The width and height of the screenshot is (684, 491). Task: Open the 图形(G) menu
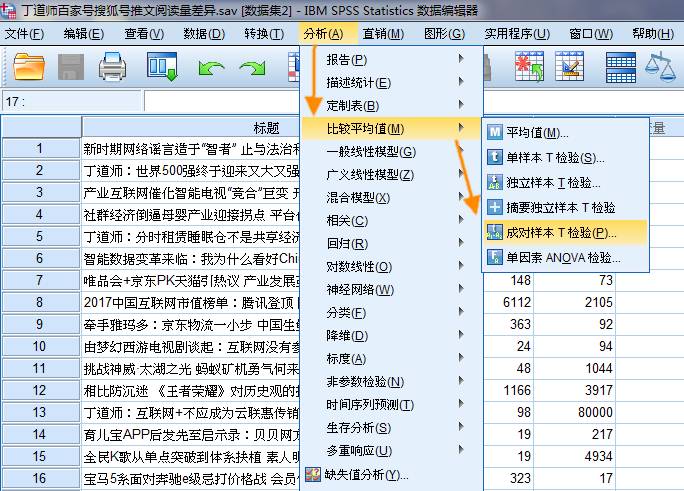444,34
